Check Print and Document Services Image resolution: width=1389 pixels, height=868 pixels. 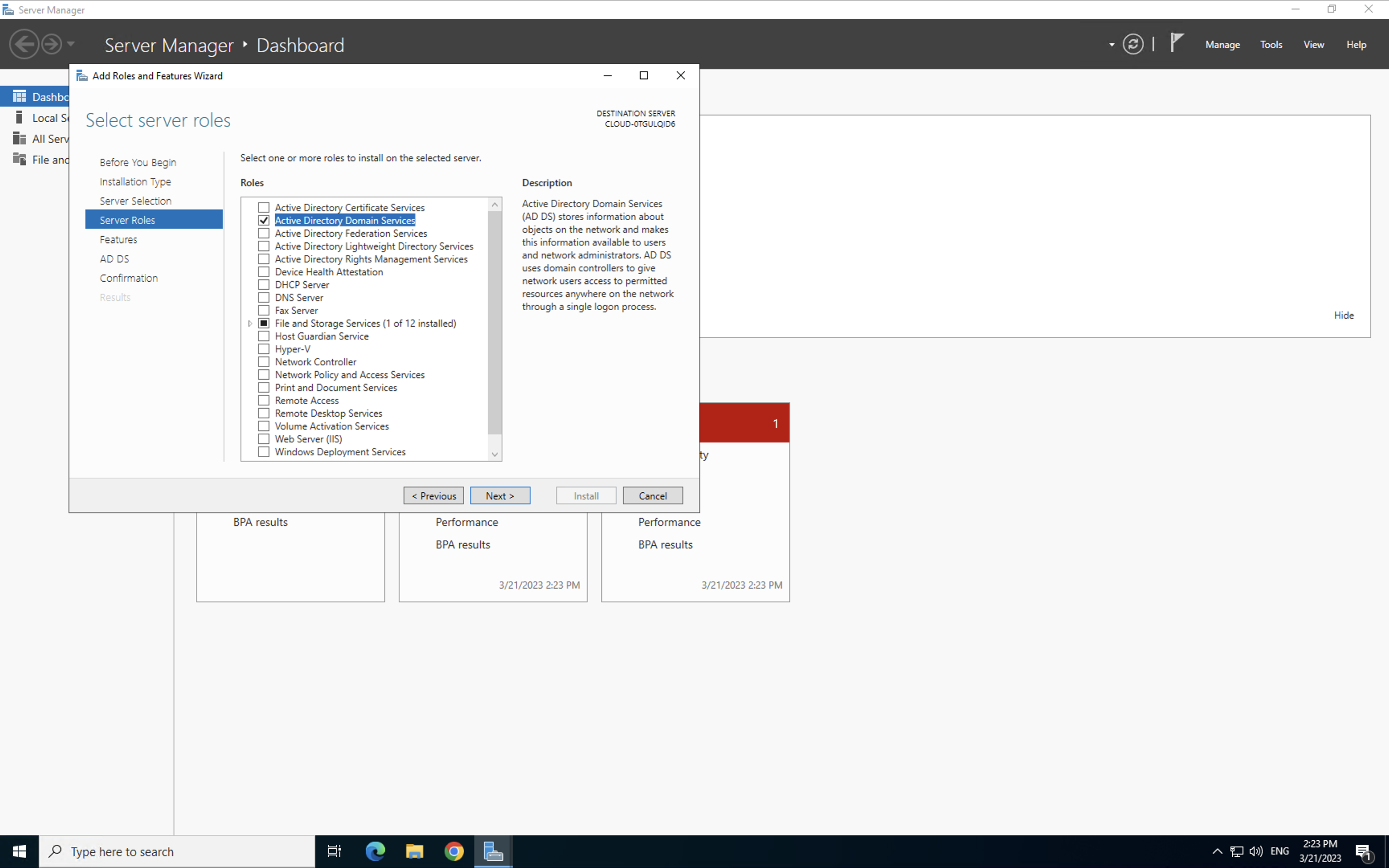pos(263,387)
